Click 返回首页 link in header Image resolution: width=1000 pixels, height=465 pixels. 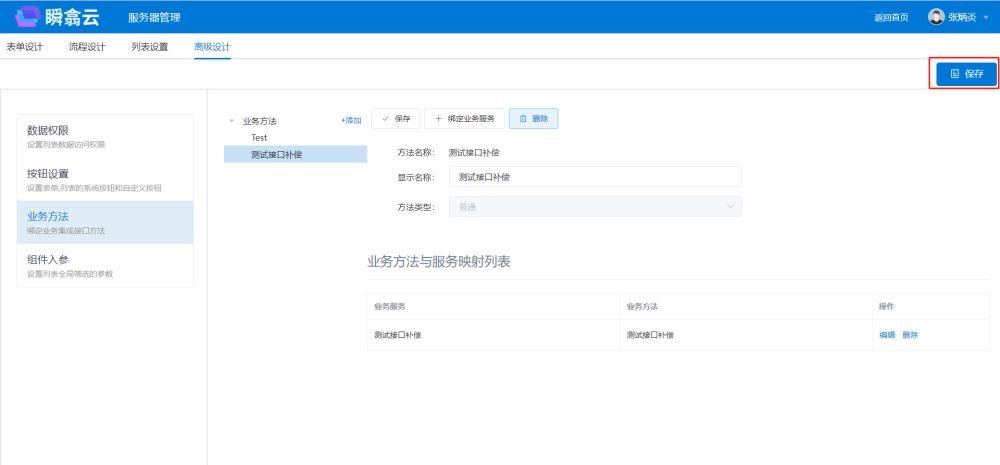pyautogui.click(x=890, y=17)
